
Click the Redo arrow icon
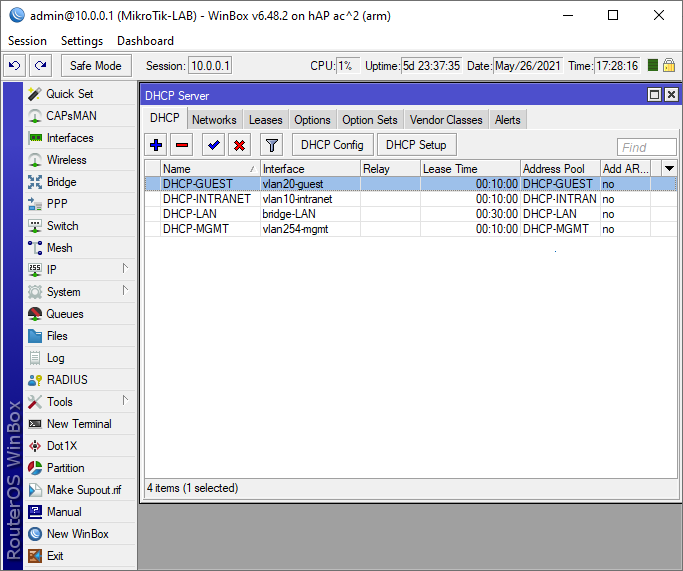(41, 66)
